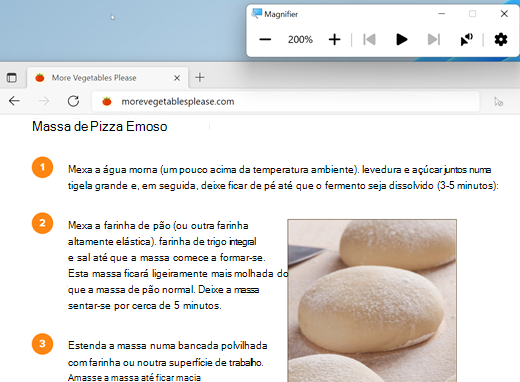Click the Magnifier app icon in title bar
Viewport: 520px width, 382px height.
pos(256,14)
